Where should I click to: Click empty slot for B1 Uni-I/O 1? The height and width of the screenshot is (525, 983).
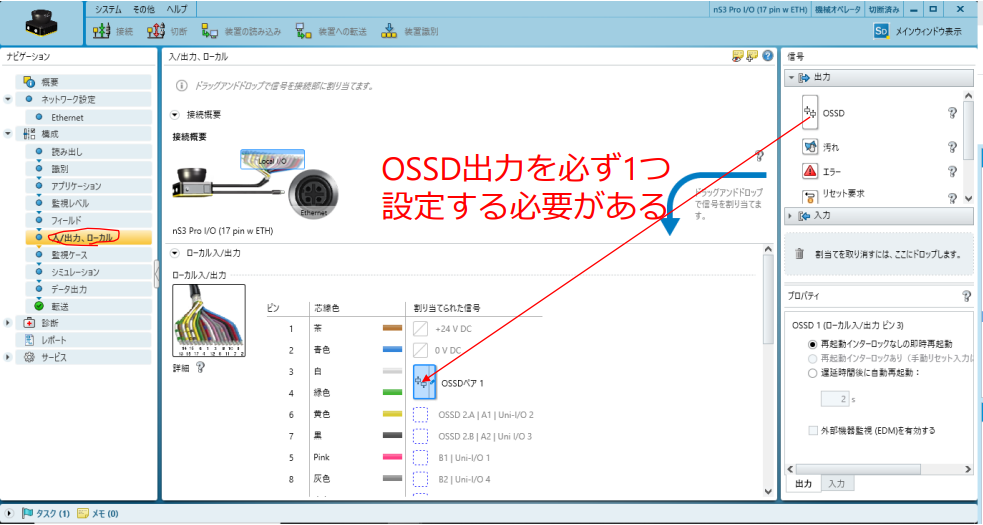[x=421, y=457]
